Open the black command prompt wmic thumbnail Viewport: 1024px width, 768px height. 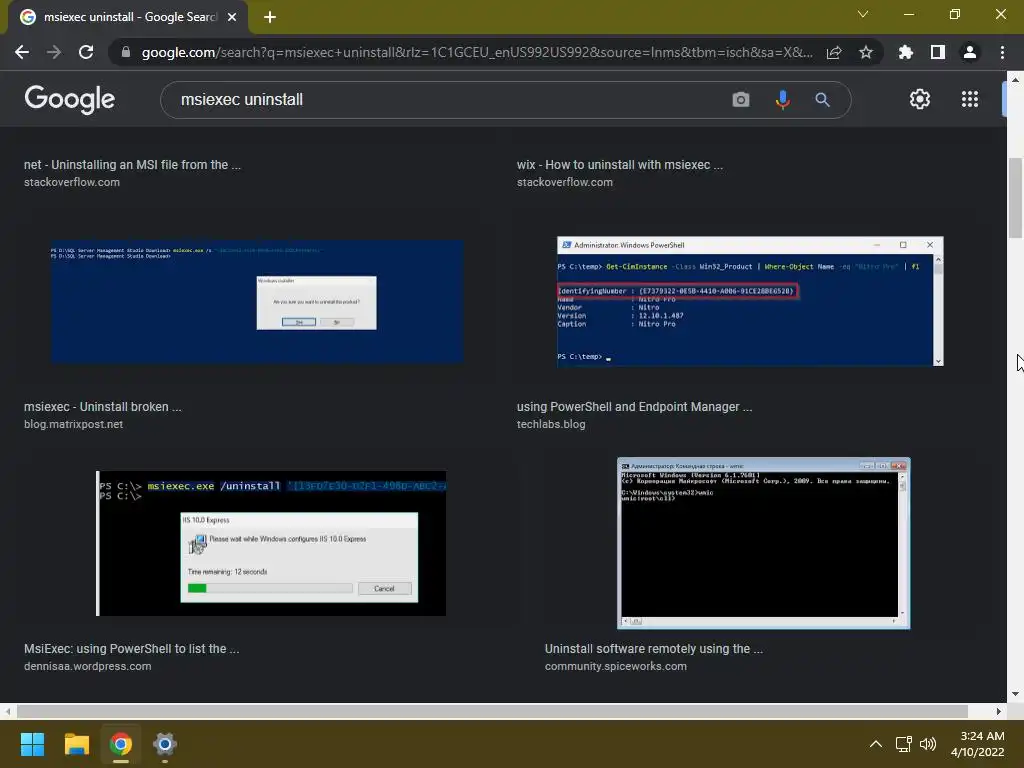coord(763,543)
